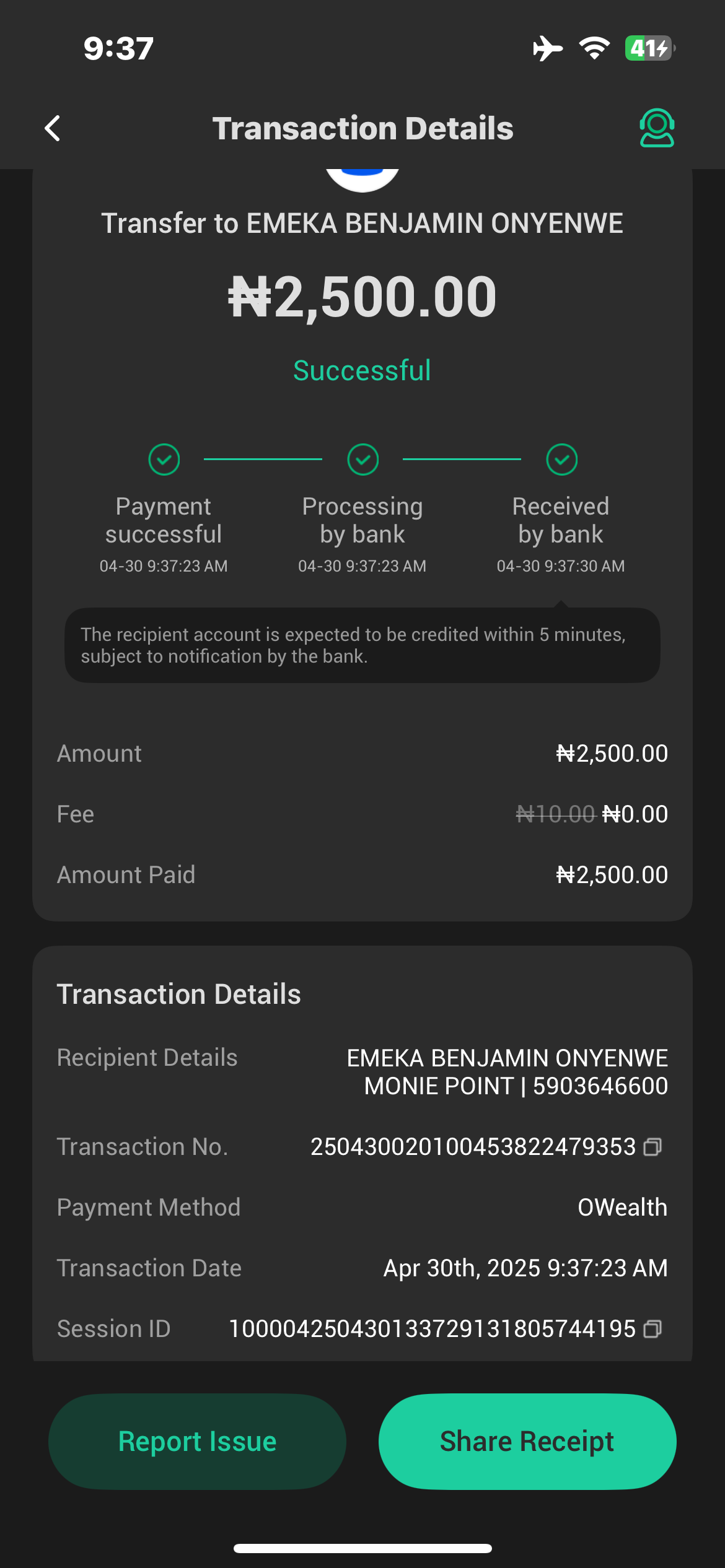Image resolution: width=725 pixels, height=1568 pixels.
Task: Tap the Received by bank checkmark
Action: tap(561, 460)
